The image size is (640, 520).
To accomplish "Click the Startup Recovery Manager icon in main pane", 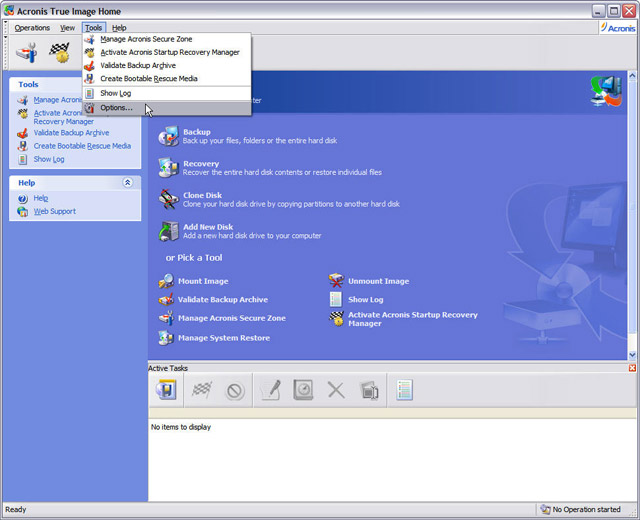I will tap(337, 318).
